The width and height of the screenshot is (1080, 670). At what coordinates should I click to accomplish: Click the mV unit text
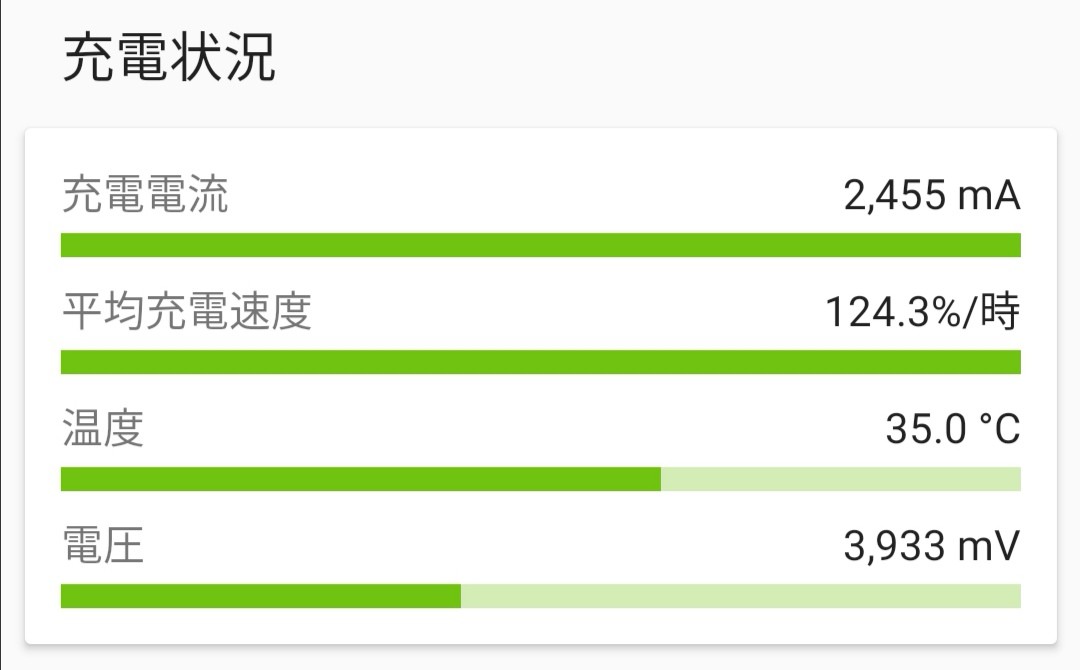tap(988, 547)
